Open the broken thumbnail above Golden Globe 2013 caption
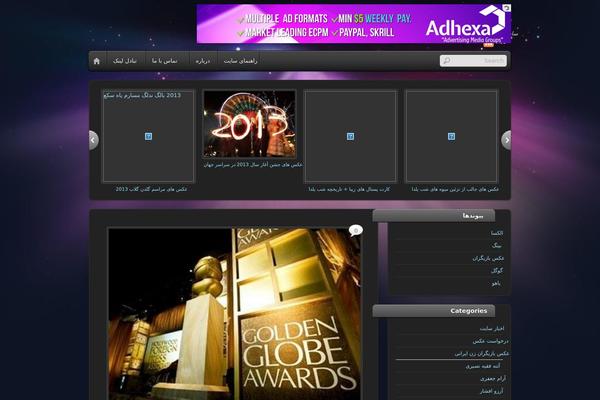Viewport: 600px width, 400px height. [148, 136]
